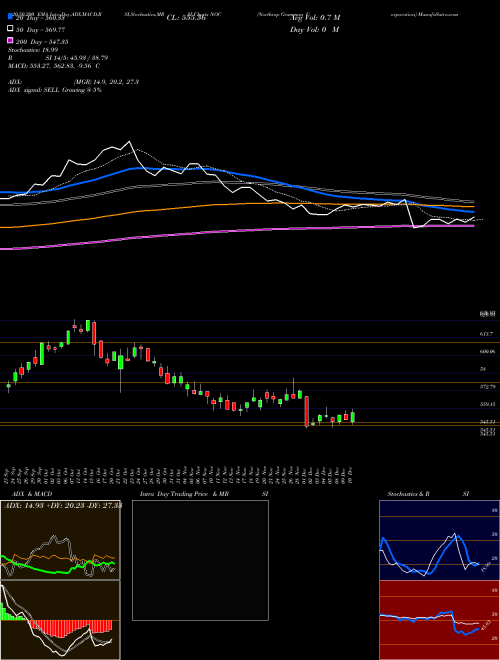Select the 'Day Vol: 0 M' text
Screen dimensions: 500x660
(x=314, y=29)
